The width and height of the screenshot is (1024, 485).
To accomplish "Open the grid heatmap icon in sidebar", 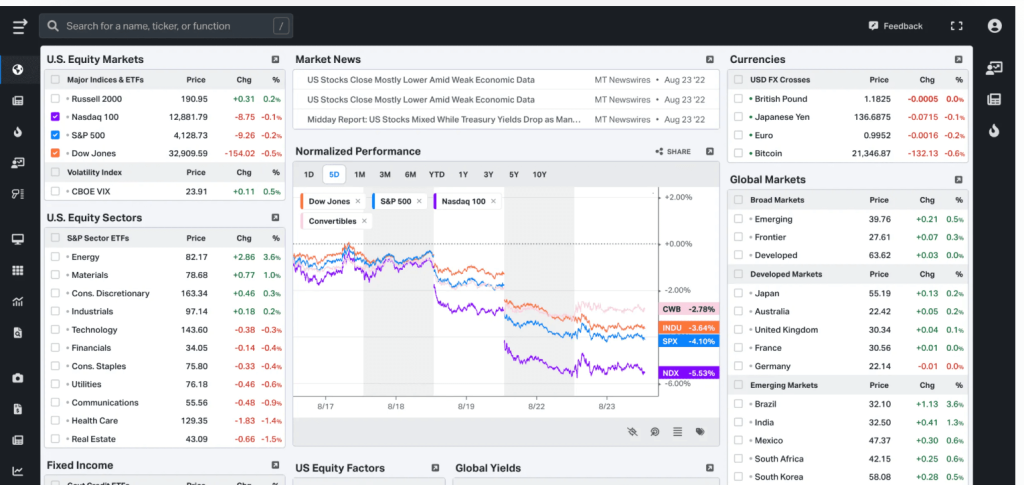I will pyautogui.click(x=18, y=270).
